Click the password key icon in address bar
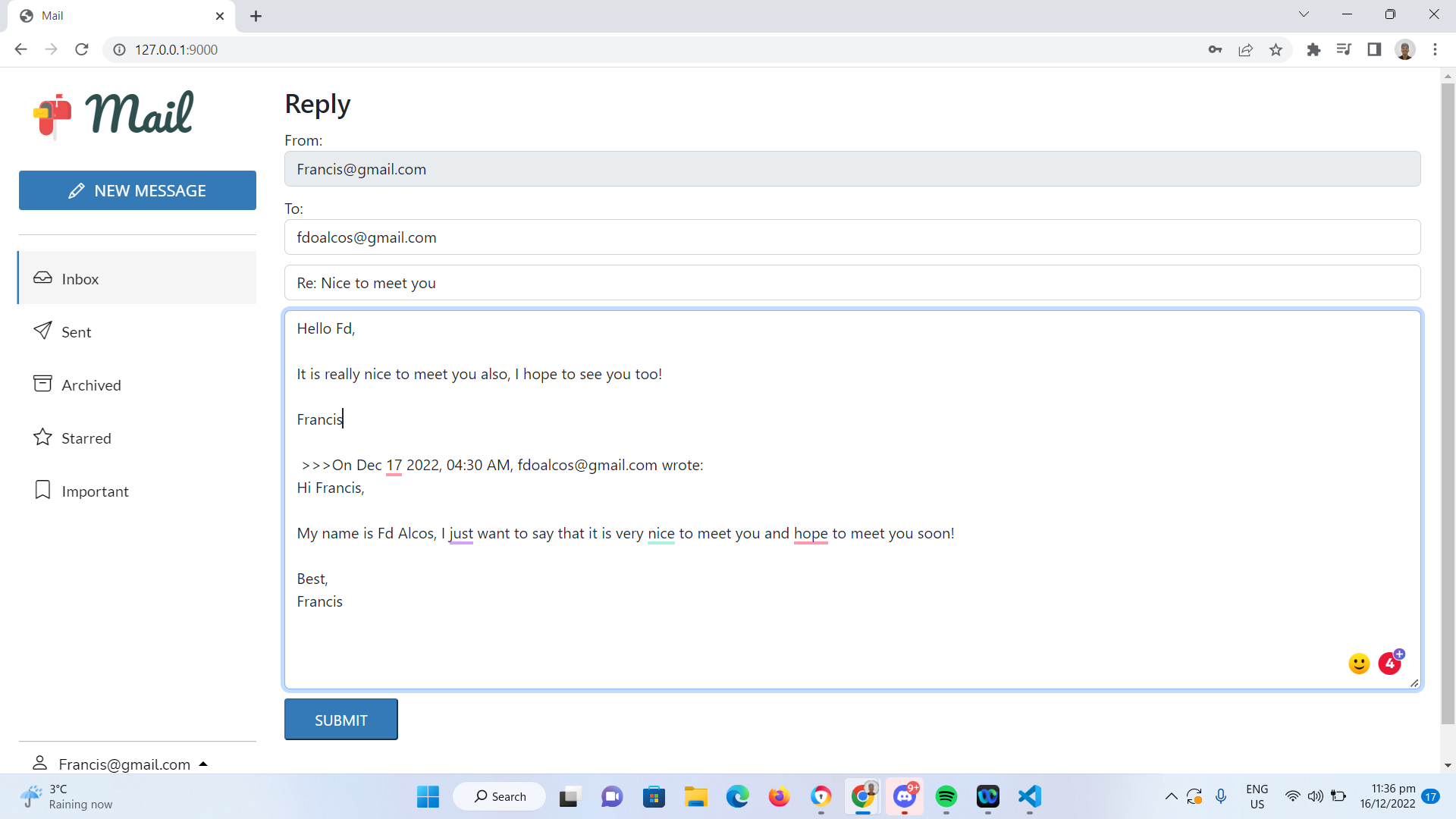The height and width of the screenshot is (819, 1456). (x=1215, y=50)
